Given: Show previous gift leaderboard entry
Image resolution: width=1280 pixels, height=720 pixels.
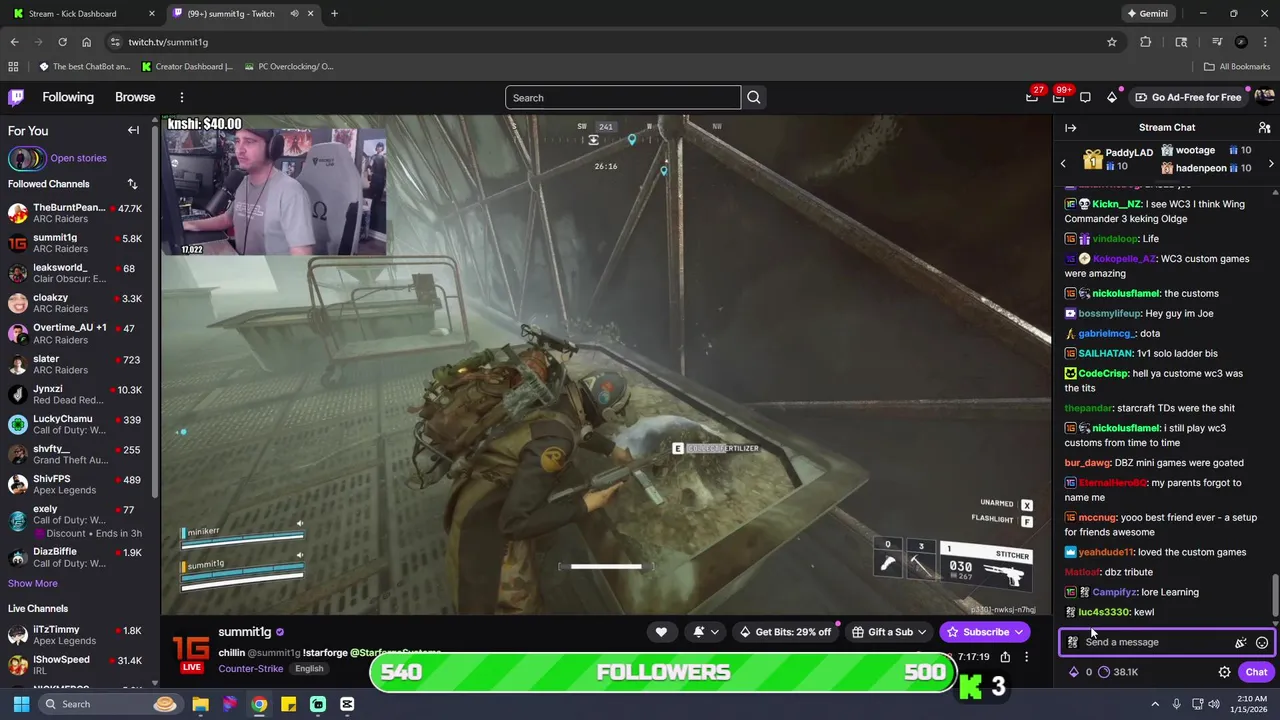Looking at the screenshot, I should (x=1063, y=163).
